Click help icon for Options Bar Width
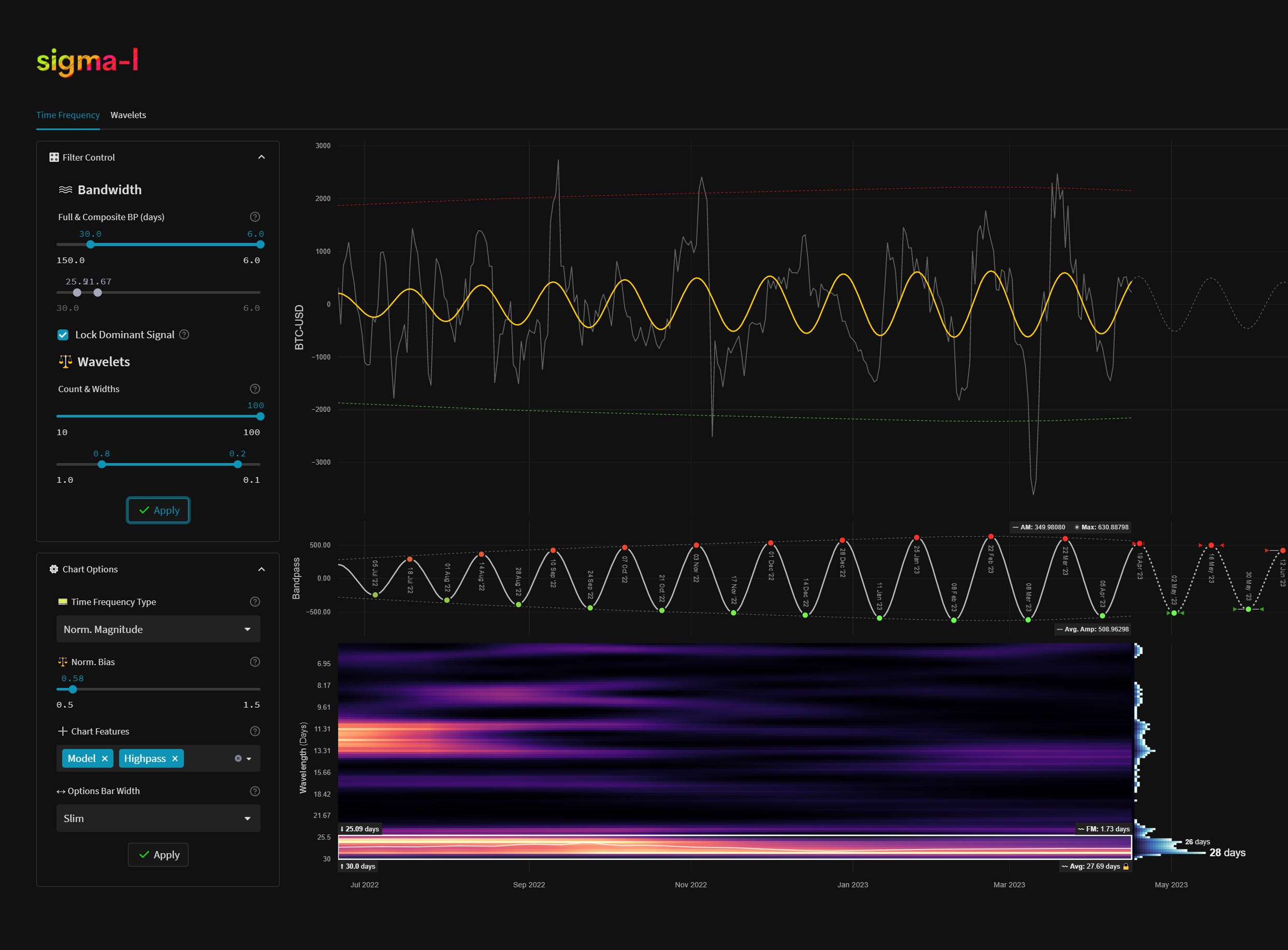The height and width of the screenshot is (950, 1288). tap(255, 790)
